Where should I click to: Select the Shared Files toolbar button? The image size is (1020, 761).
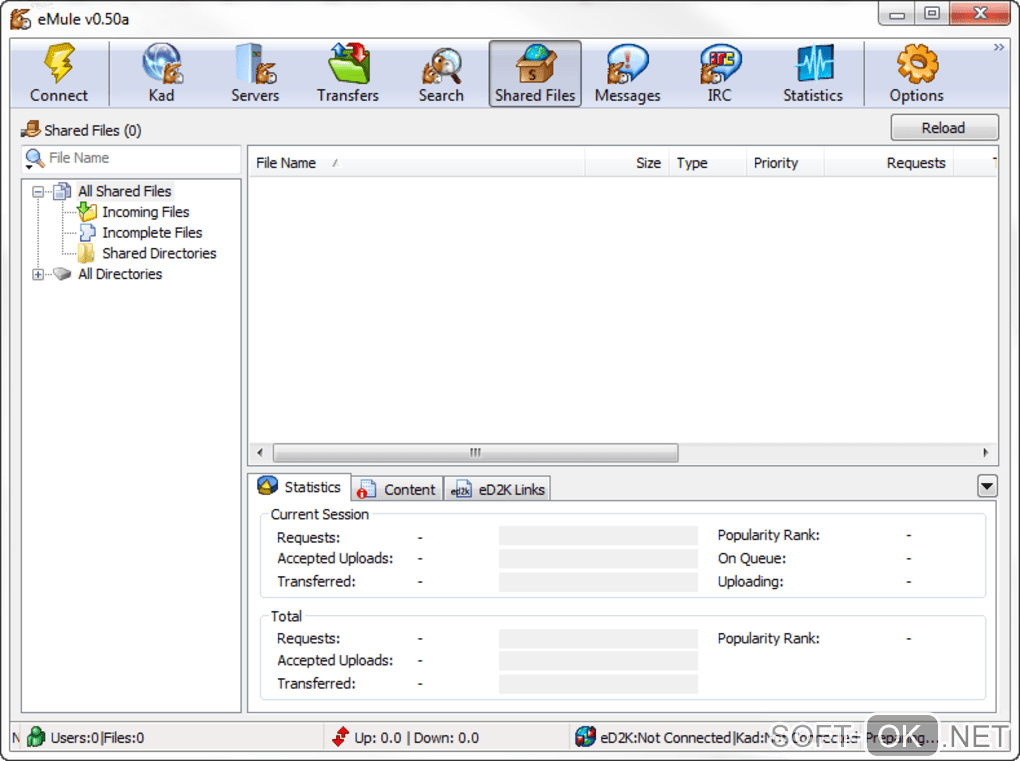tap(535, 73)
